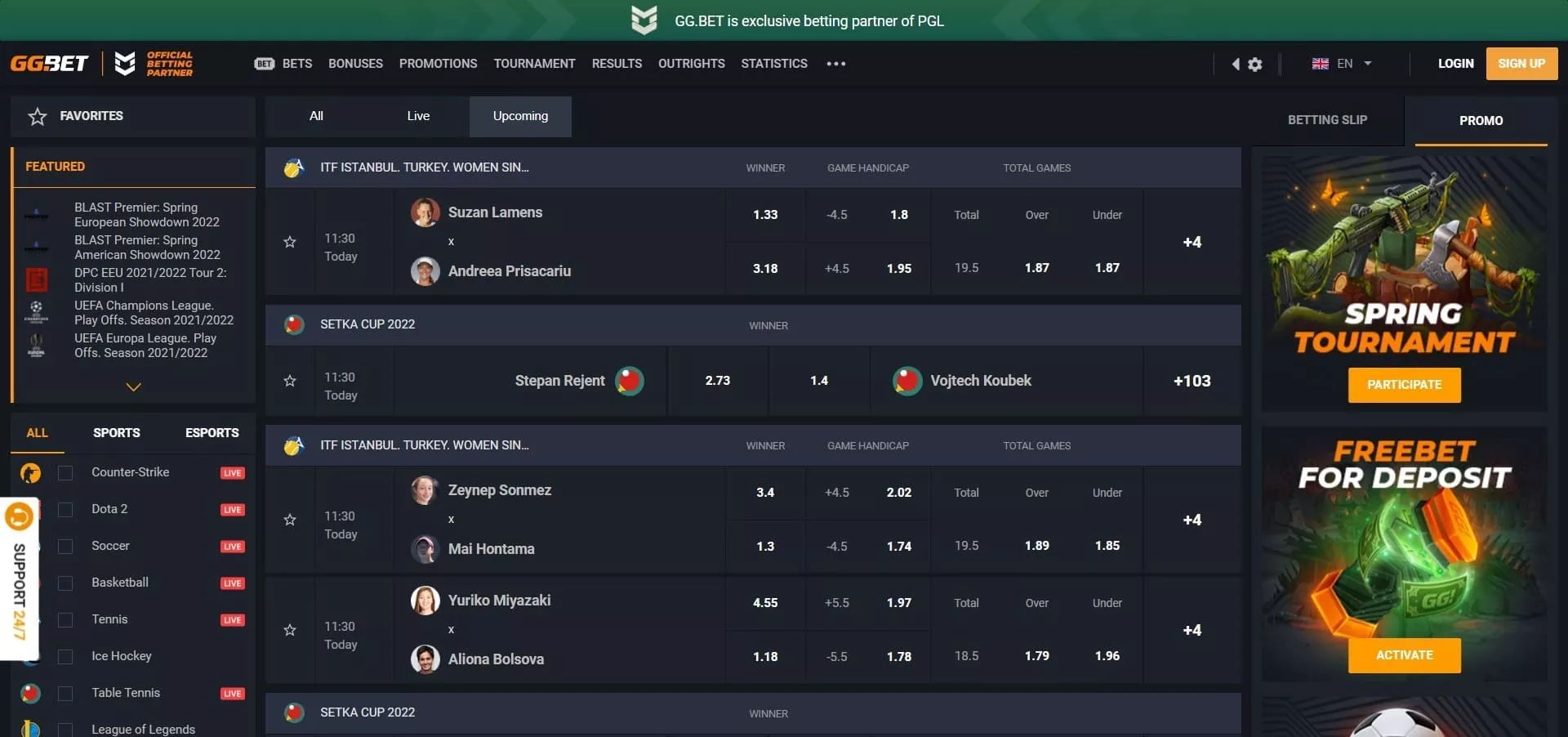Viewport: 1568px width, 737px height.
Task: Enable the Tennis checkbox
Action: click(65, 620)
